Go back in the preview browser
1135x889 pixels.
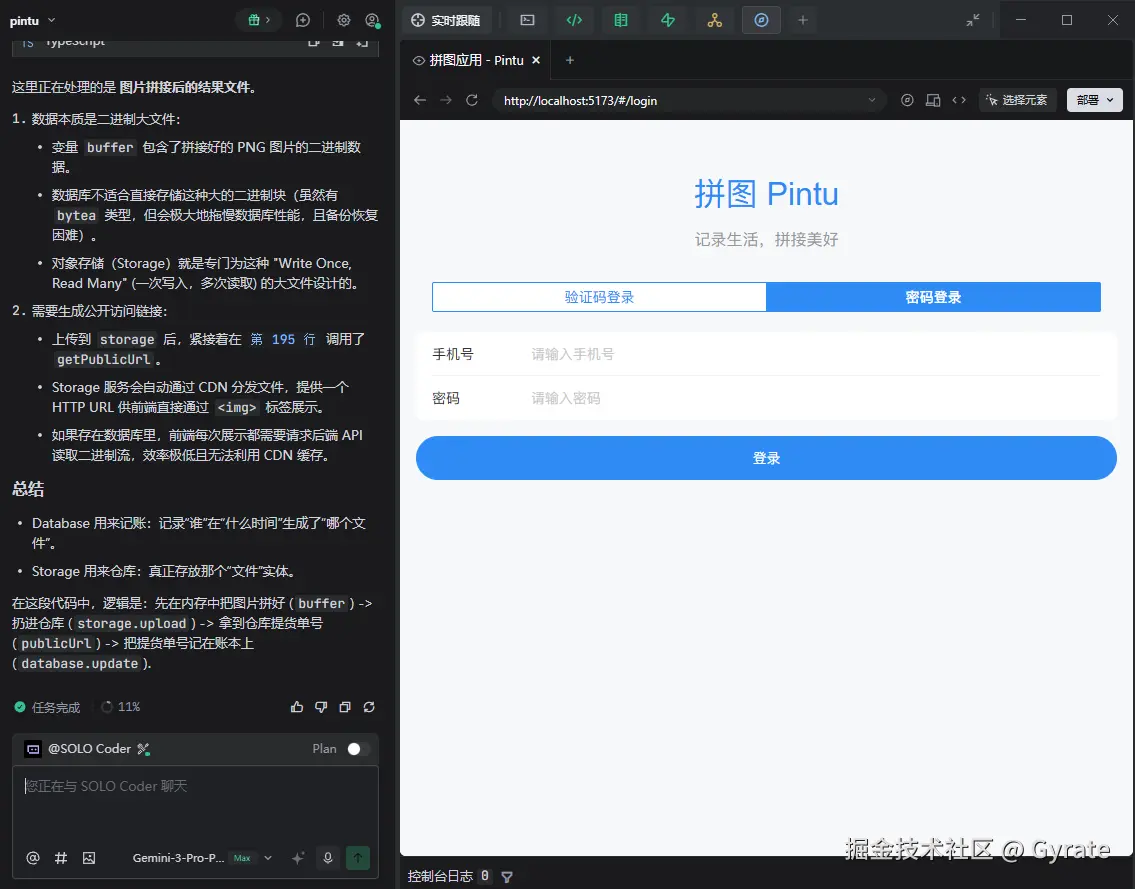point(420,100)
